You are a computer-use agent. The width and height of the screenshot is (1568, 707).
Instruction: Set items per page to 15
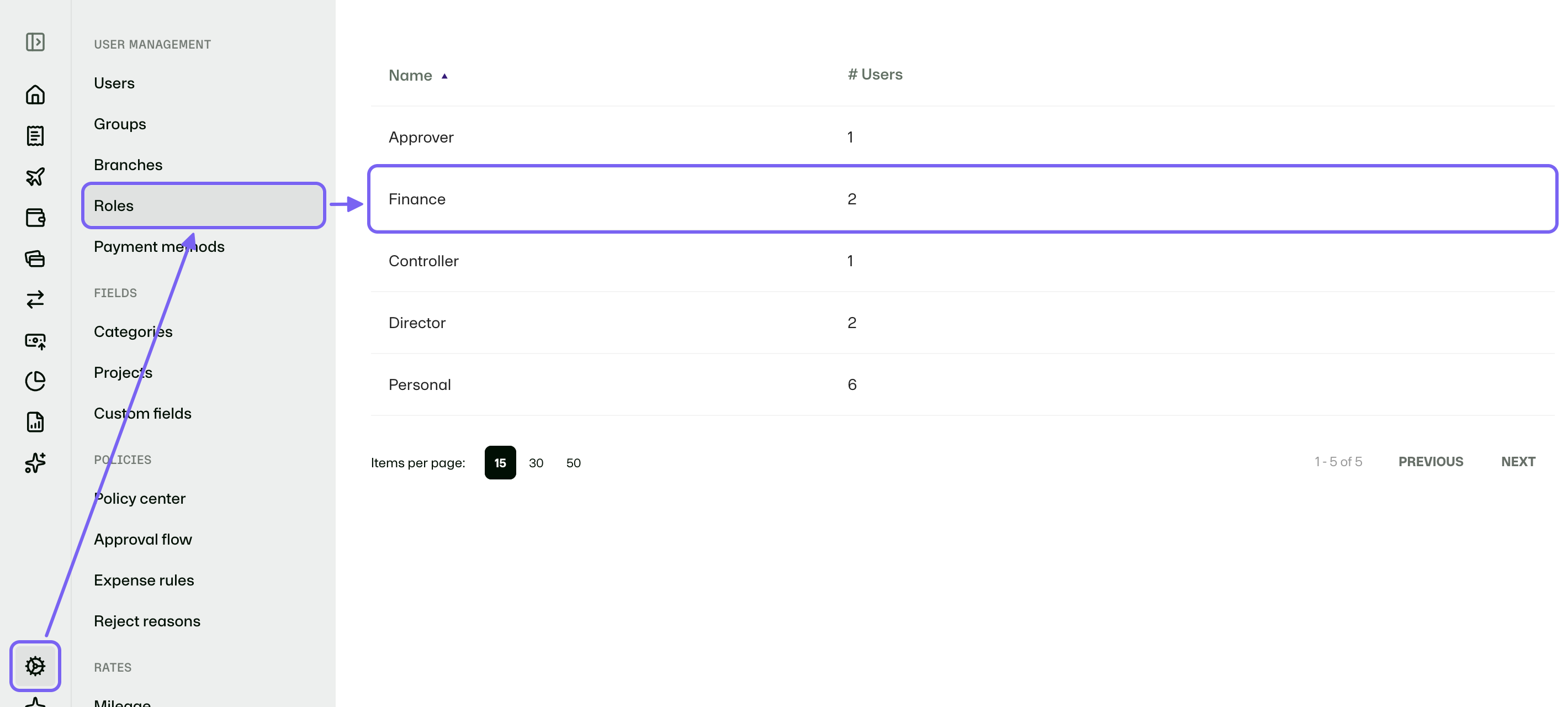pos(500,462)
